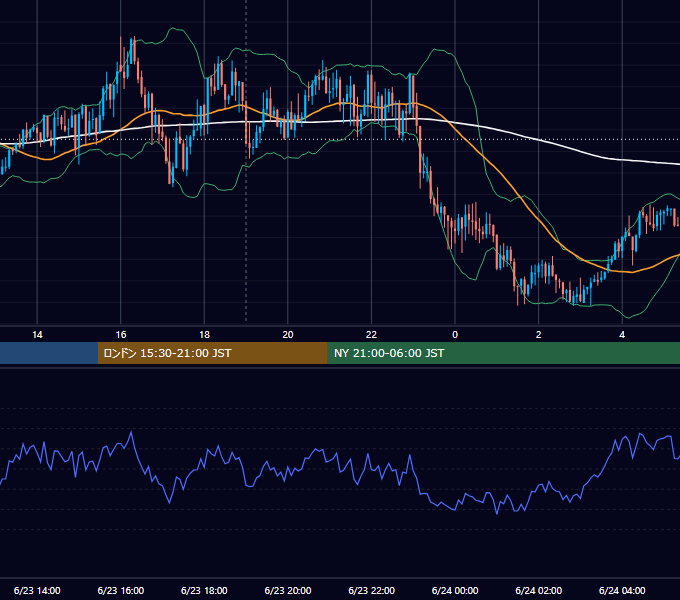Click the 6/23 22:00 date label

pyautogui.click(x=372, y=590)
